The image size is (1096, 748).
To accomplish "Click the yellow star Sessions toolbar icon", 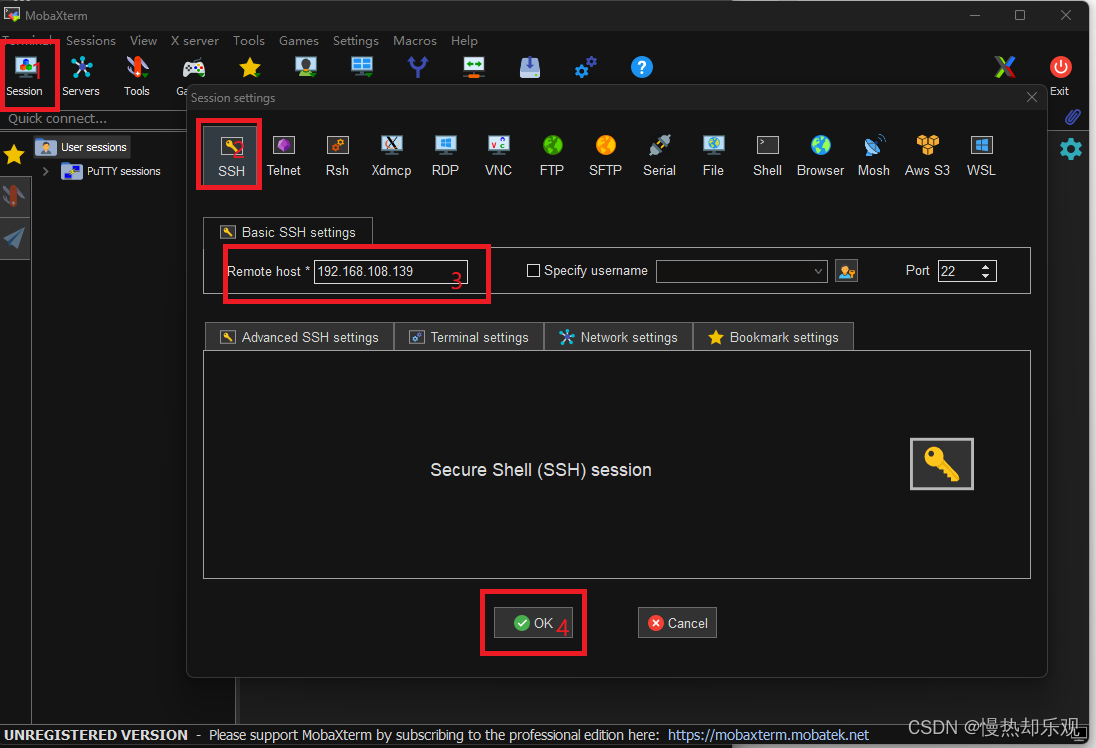I will (x=250, y=68).
